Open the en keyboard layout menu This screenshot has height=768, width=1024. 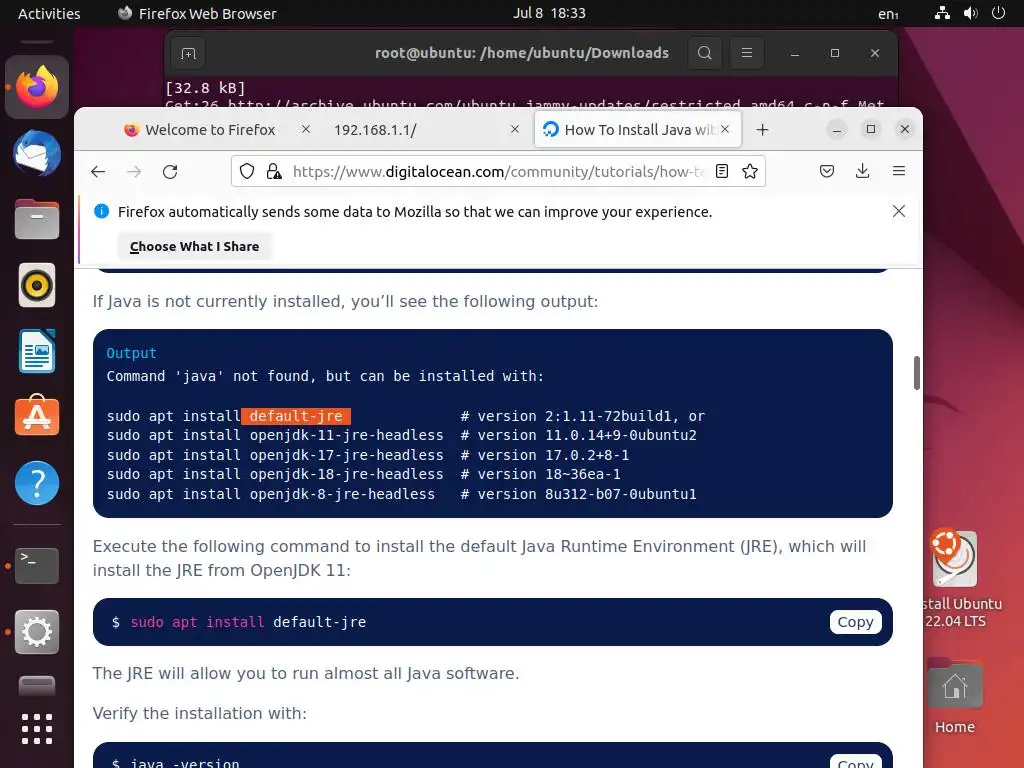[888, 14]
